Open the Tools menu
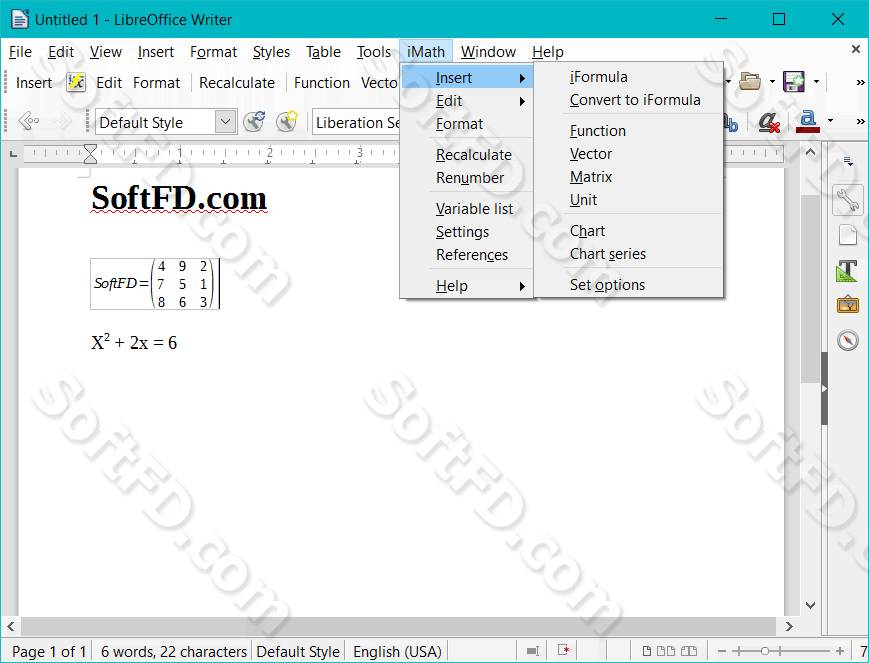Viewport: 869px width, 663px height. tap(374, 52)
